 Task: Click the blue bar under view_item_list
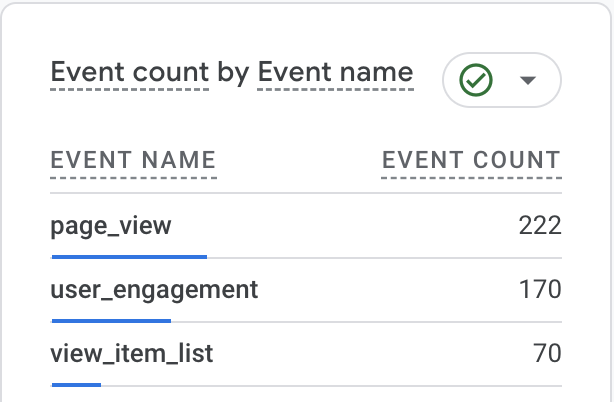point(76,385)
